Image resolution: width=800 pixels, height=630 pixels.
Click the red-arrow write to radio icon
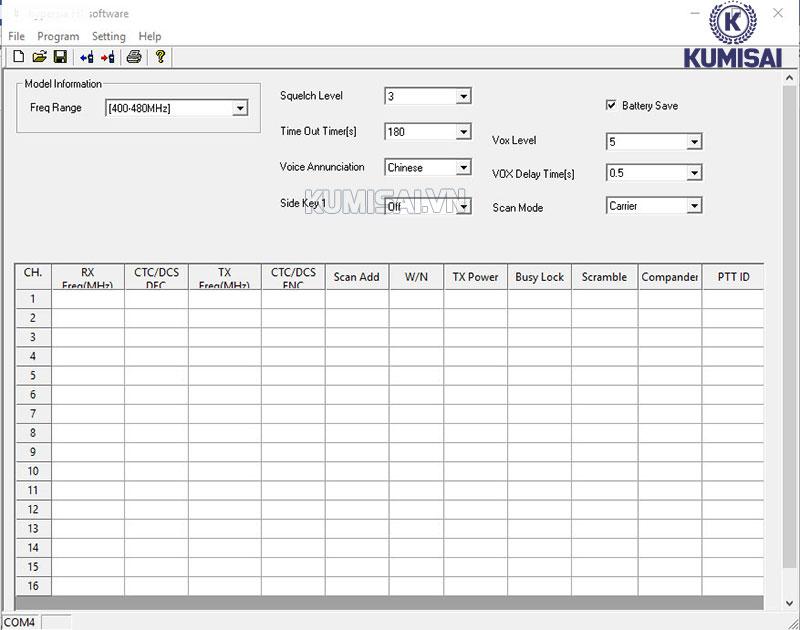[x=108, y=57]
